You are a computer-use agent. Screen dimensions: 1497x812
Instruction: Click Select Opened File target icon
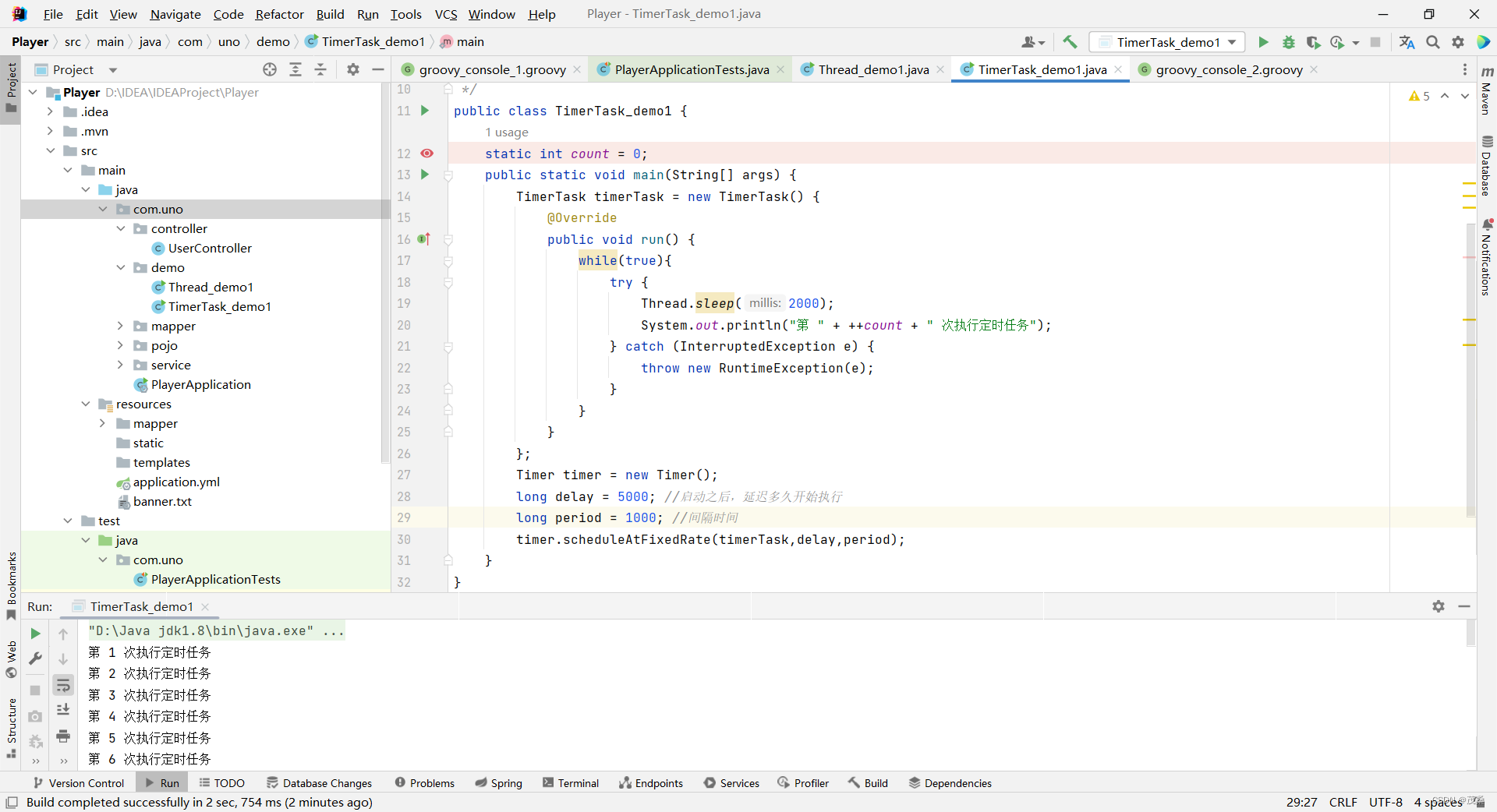pyautogui.click(x=270, y=69)
